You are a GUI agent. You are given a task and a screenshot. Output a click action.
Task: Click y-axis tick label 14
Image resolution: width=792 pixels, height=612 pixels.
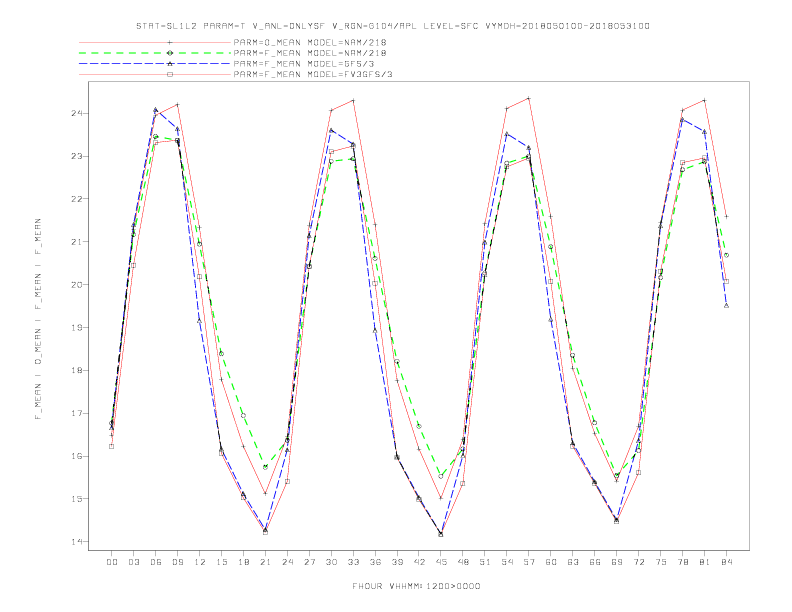point(77,542)
